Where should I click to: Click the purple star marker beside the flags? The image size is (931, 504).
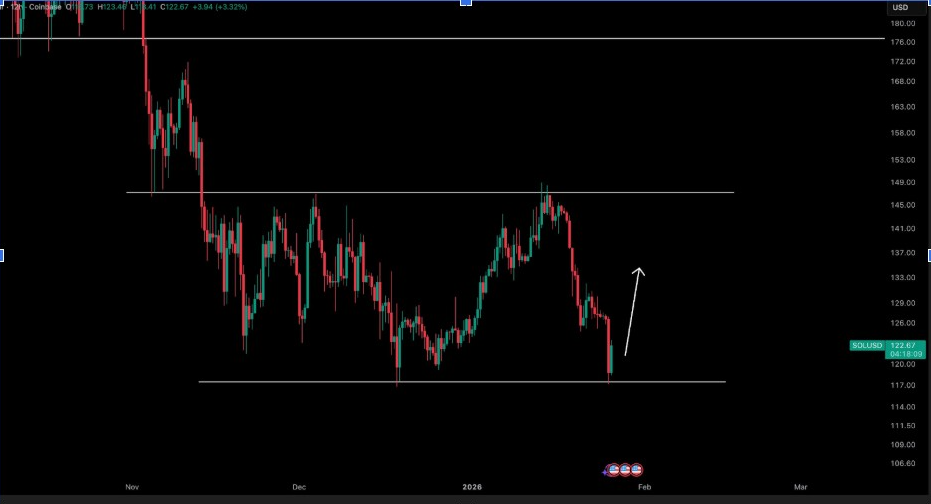(605, 473)
